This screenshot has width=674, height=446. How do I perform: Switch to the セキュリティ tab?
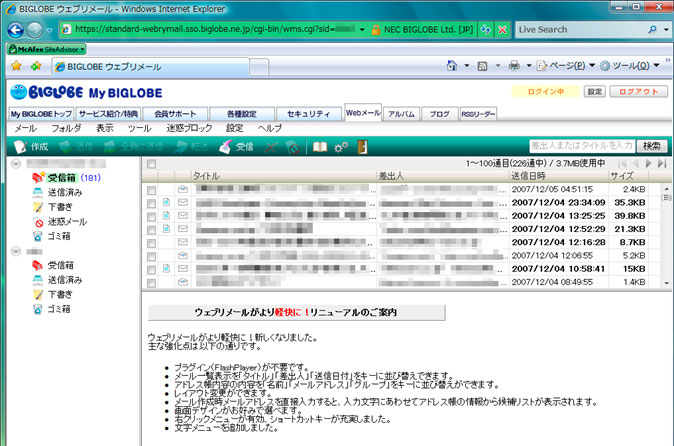pos(308,114)
